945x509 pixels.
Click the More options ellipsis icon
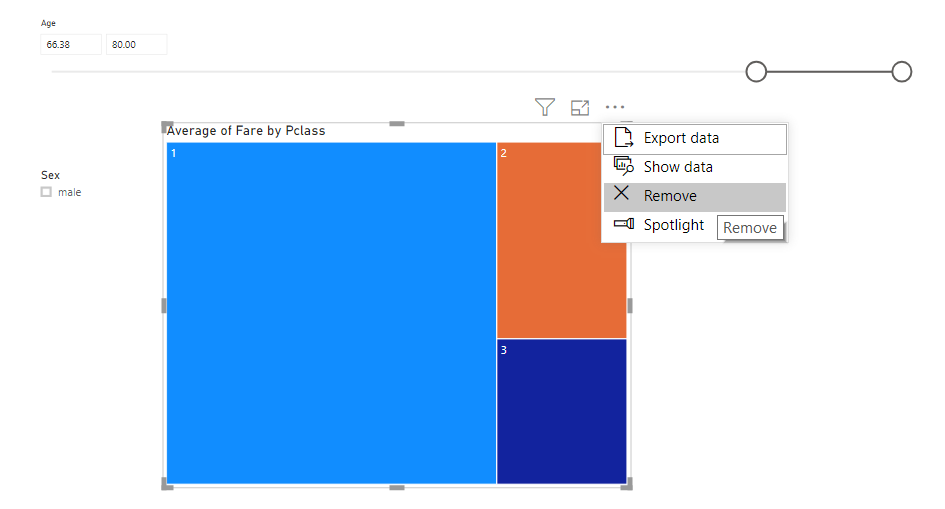tap(615, 107)
